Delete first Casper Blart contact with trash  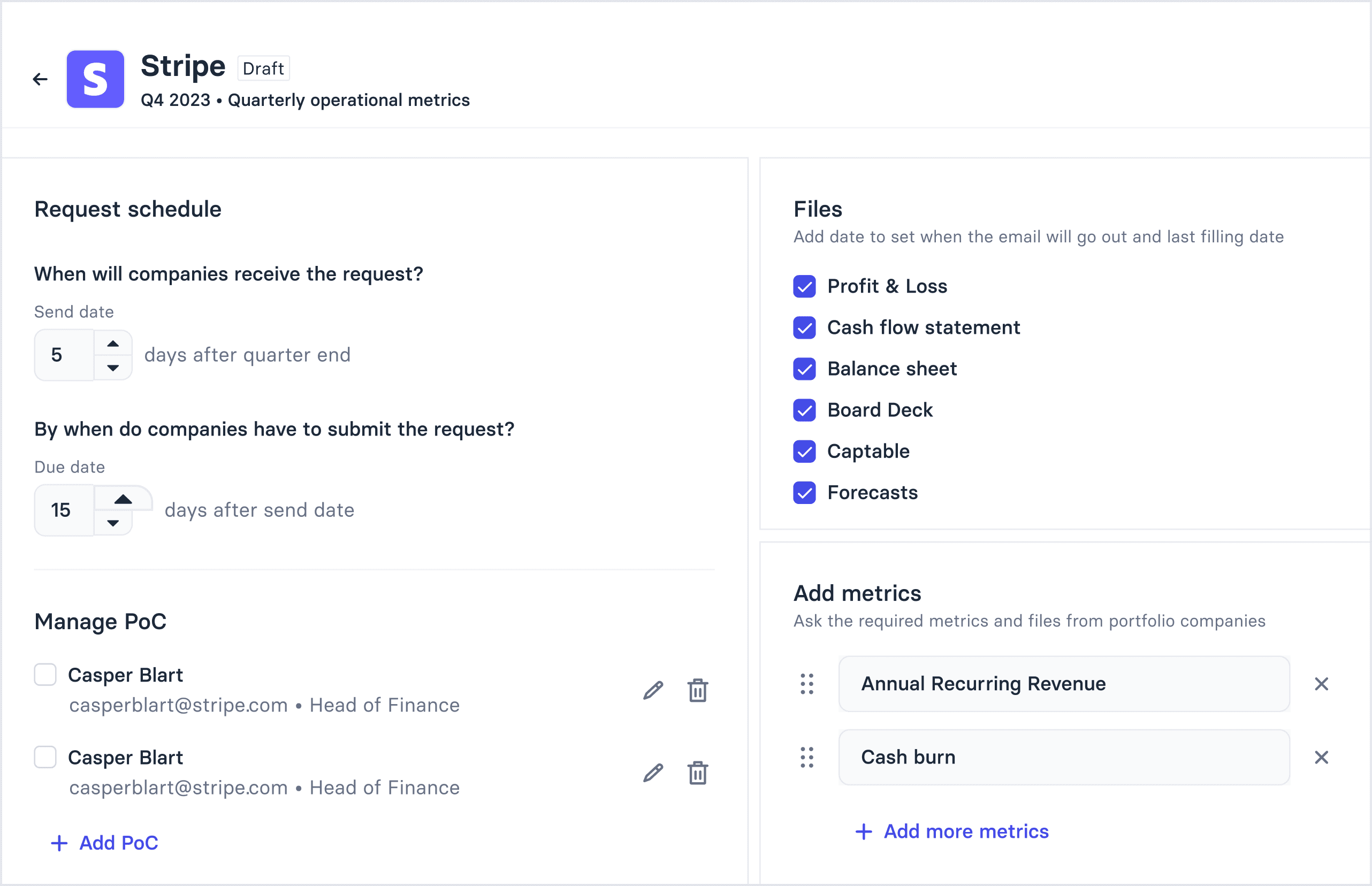[x=697, y=690]
